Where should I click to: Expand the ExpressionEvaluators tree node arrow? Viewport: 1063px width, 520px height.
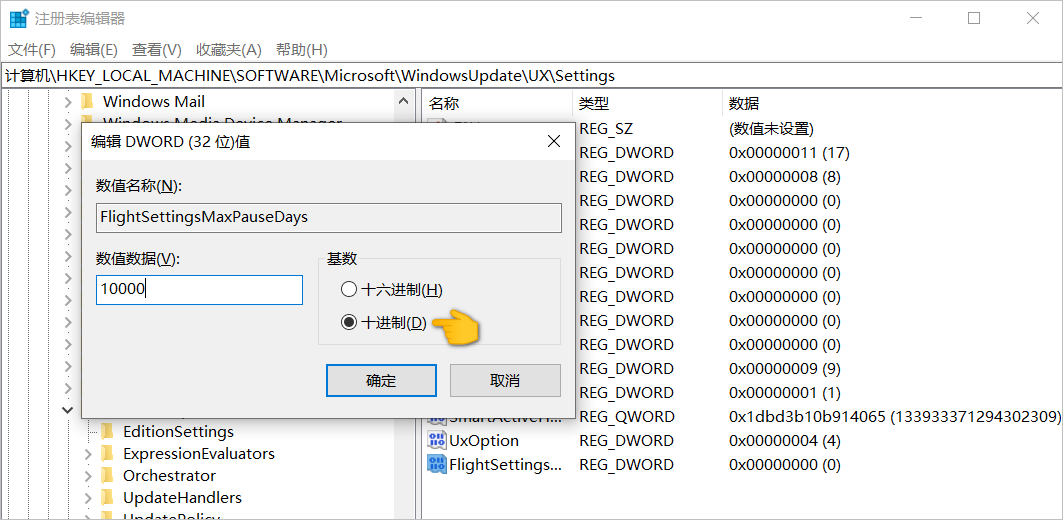[x=88, y=454]
